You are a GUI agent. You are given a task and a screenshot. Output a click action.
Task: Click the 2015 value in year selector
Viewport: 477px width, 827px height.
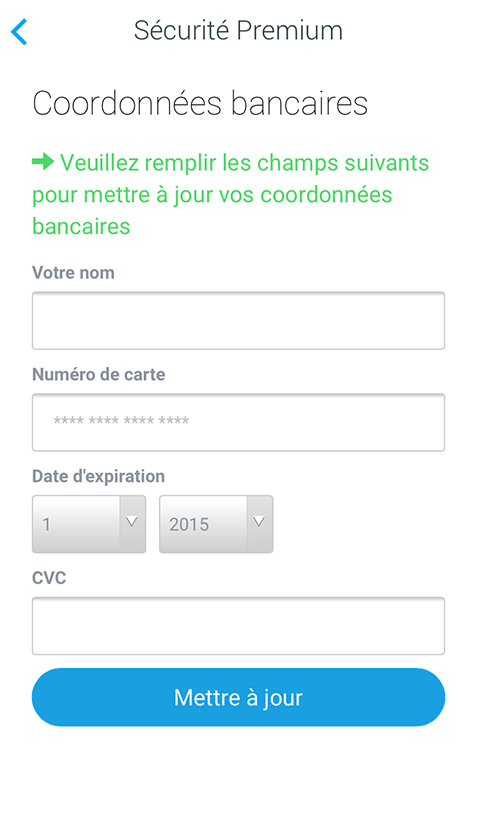tap(189, 524)
